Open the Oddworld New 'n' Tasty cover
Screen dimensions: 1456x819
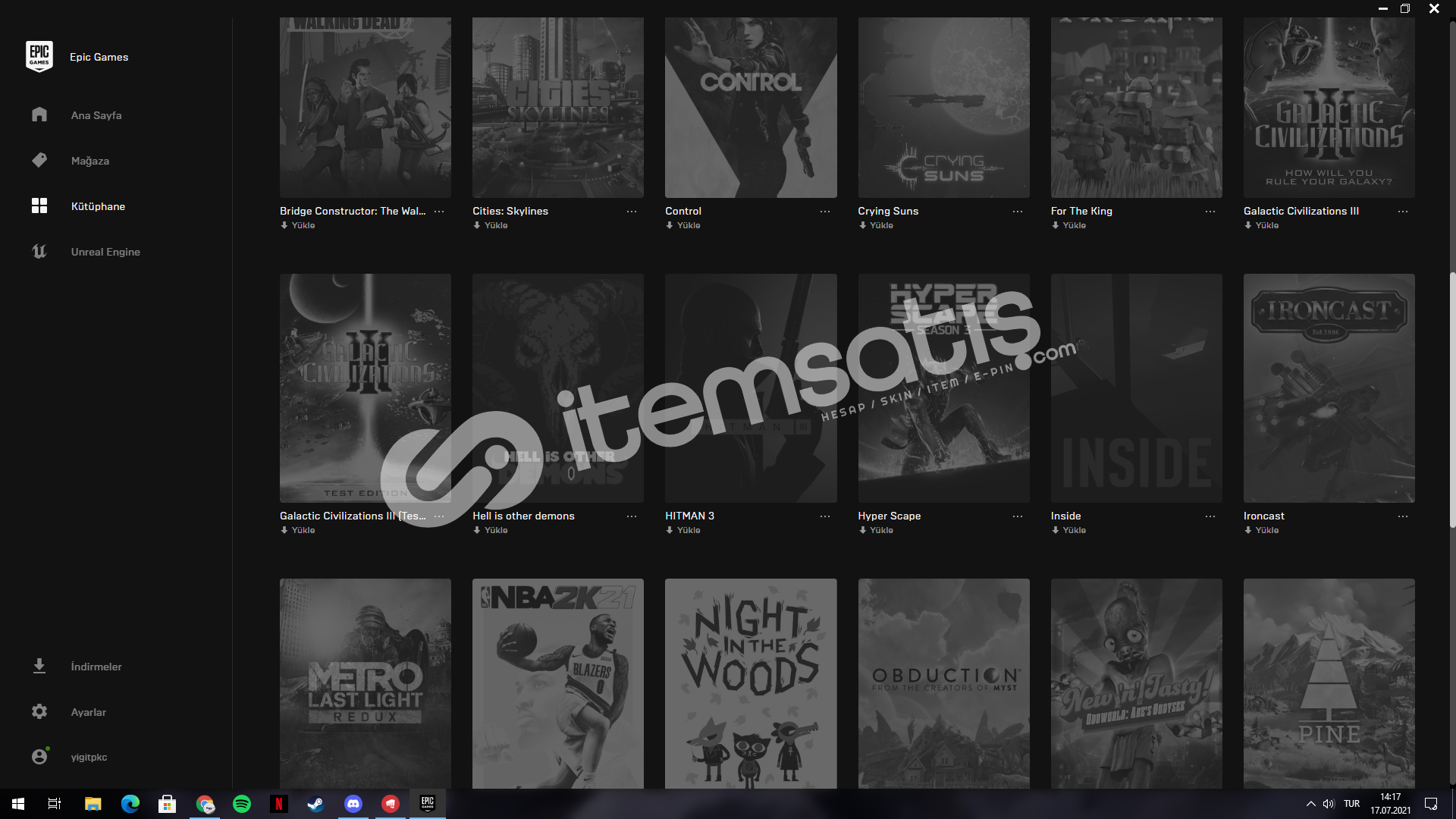[1136, 683]
